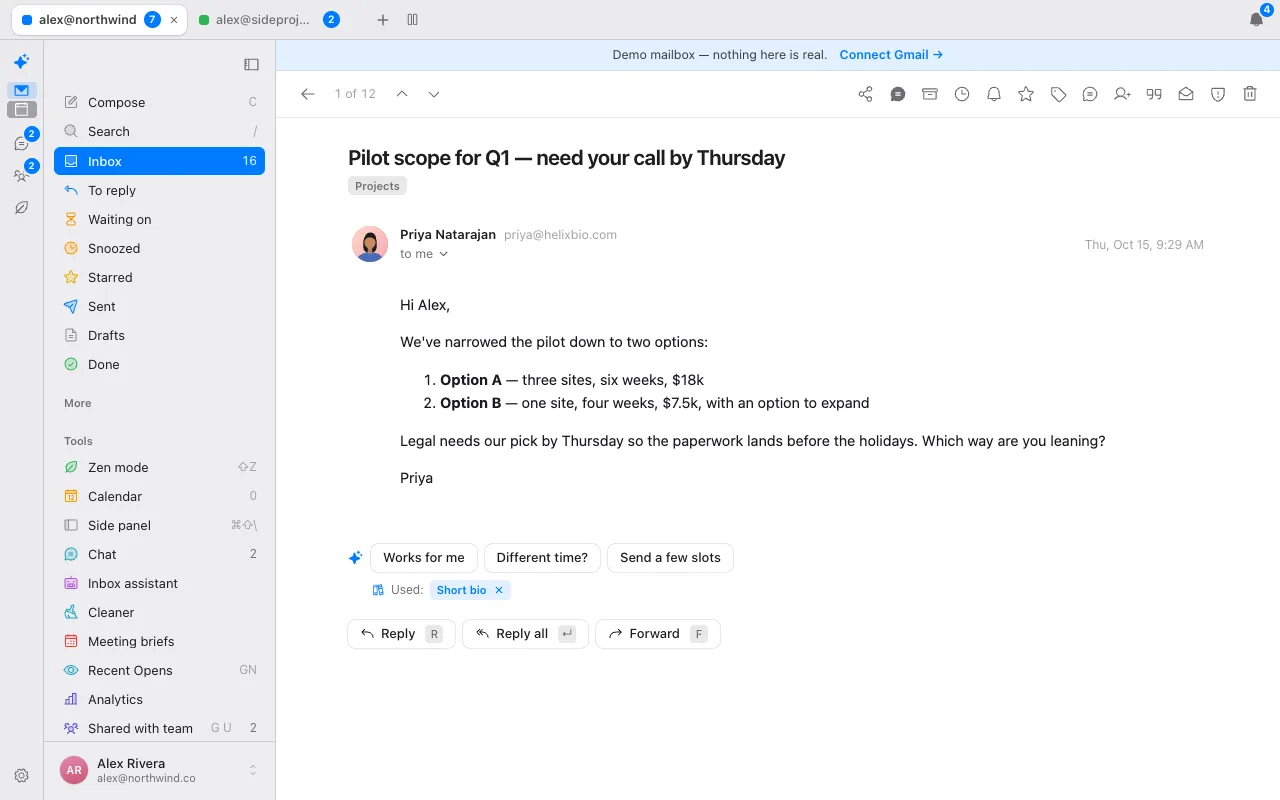Toggle split view icon next to the plus
The image size is (1280, 800).
tap(413, 20)
